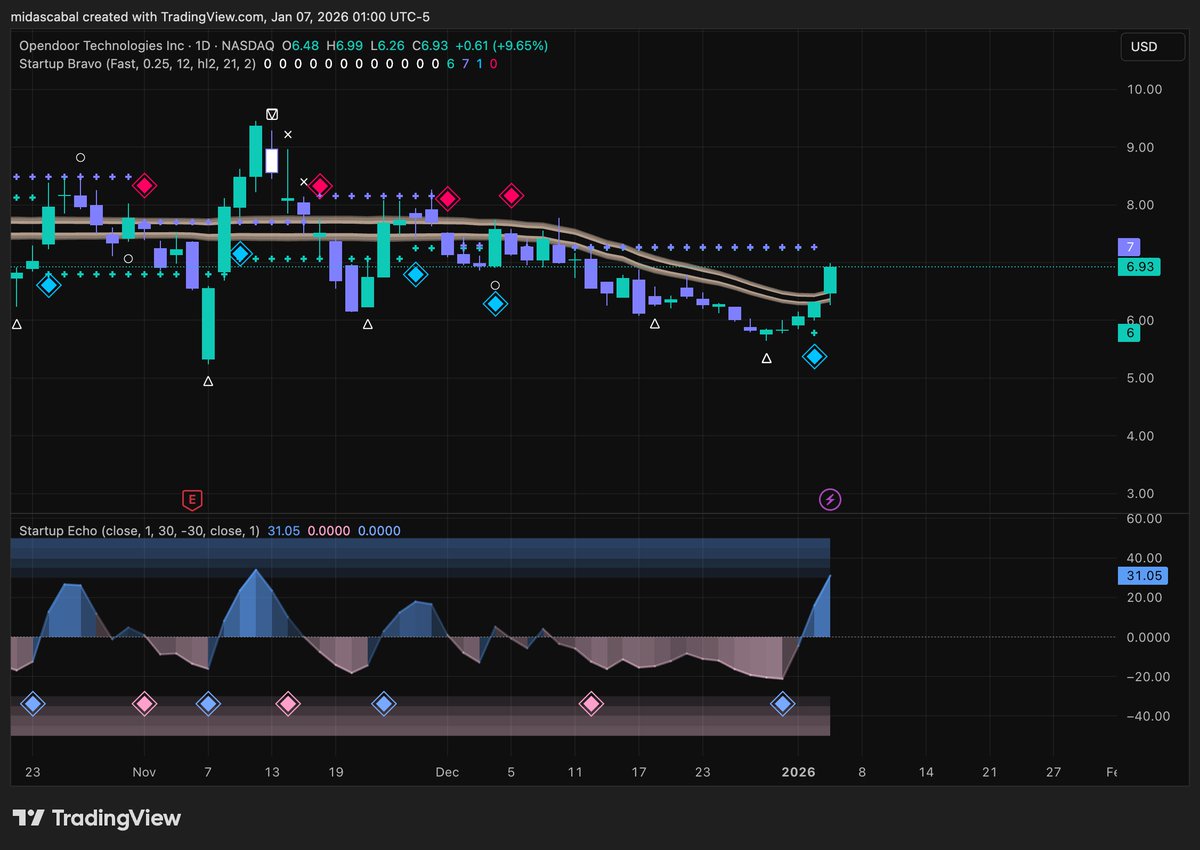
Task: Click the 60.00 Echo axis label
Action: pos(1143,519)
